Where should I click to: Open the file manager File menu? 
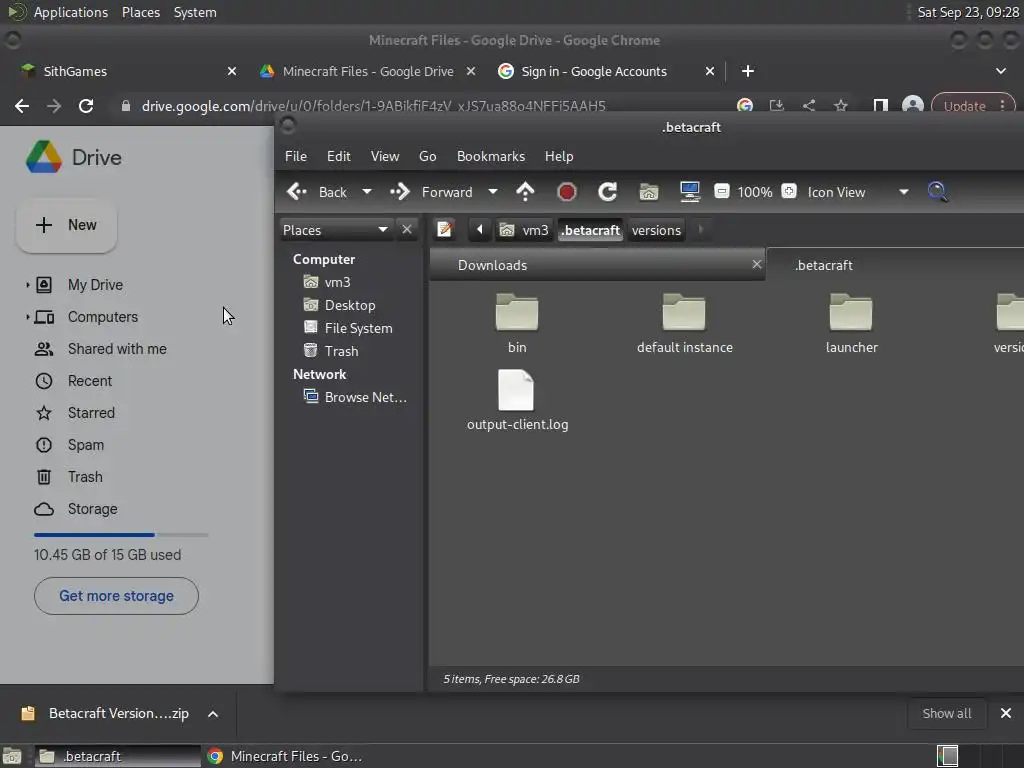tap(296, 156)
